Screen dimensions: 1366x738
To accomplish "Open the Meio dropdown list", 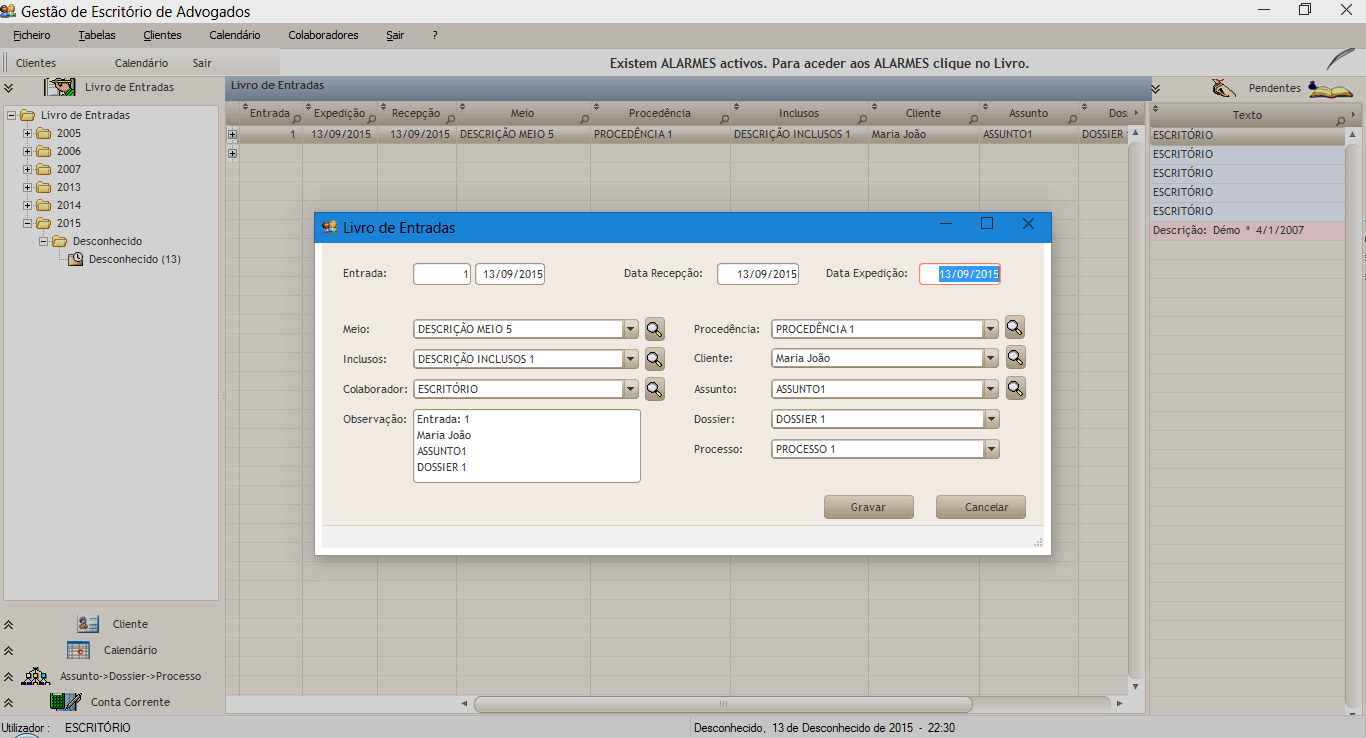I will tap(630, 329).
